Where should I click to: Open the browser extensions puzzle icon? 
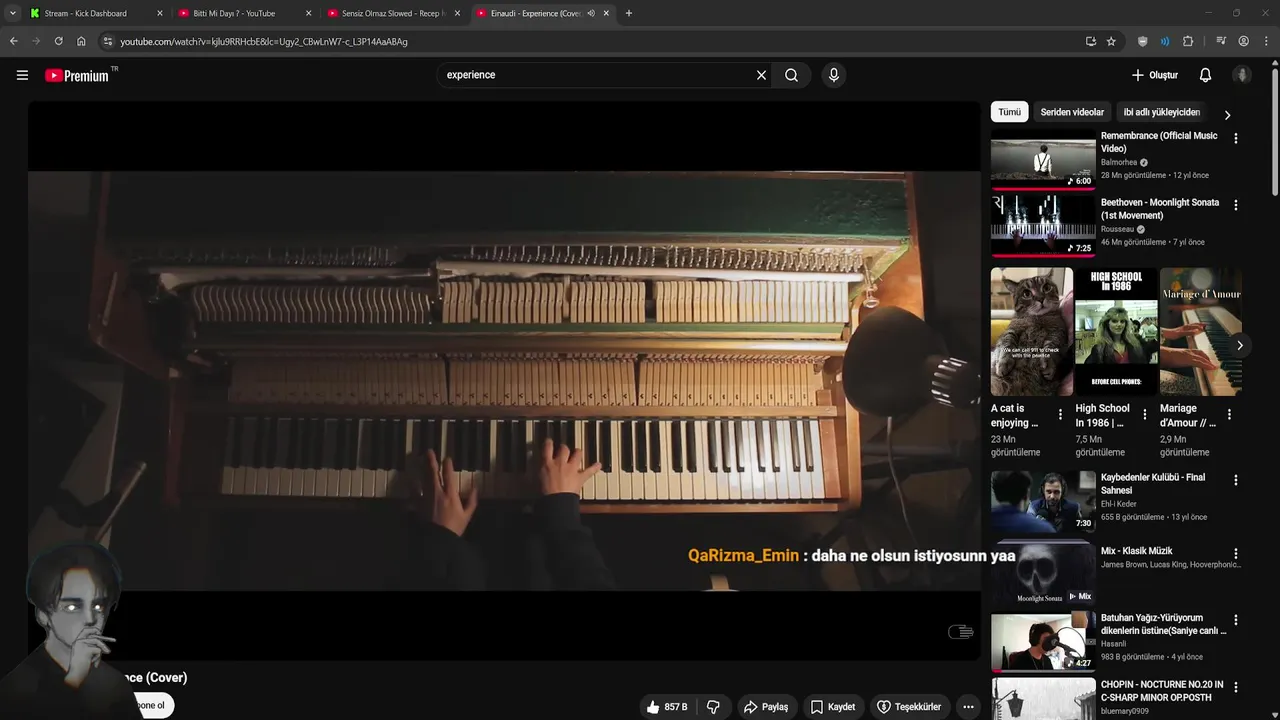point(1188,41)
